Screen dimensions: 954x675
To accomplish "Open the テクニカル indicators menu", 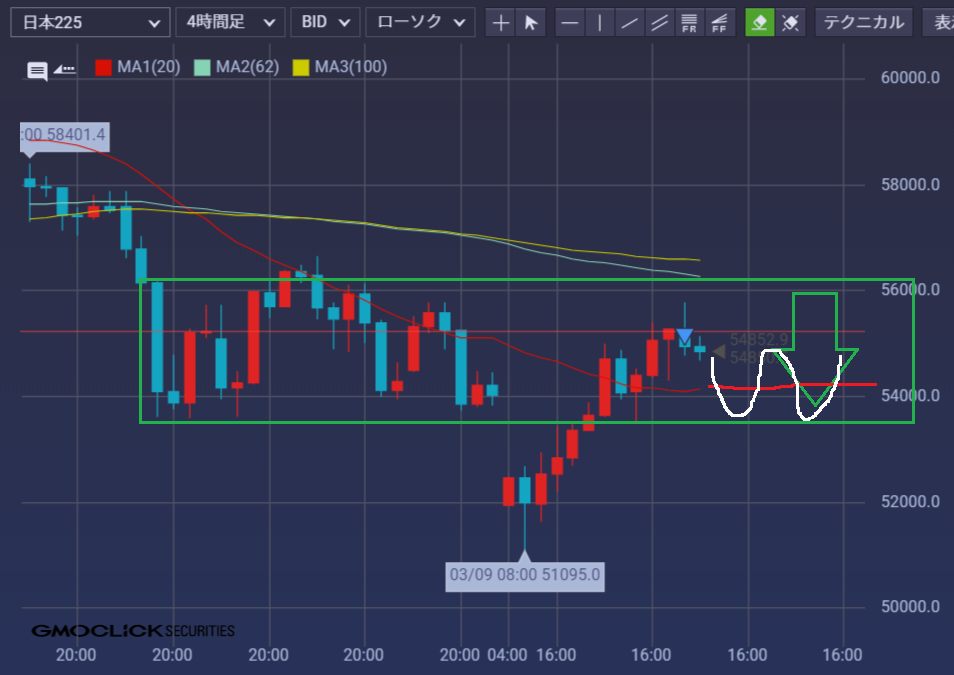I will pyautogui.click(x=863, y=22).
